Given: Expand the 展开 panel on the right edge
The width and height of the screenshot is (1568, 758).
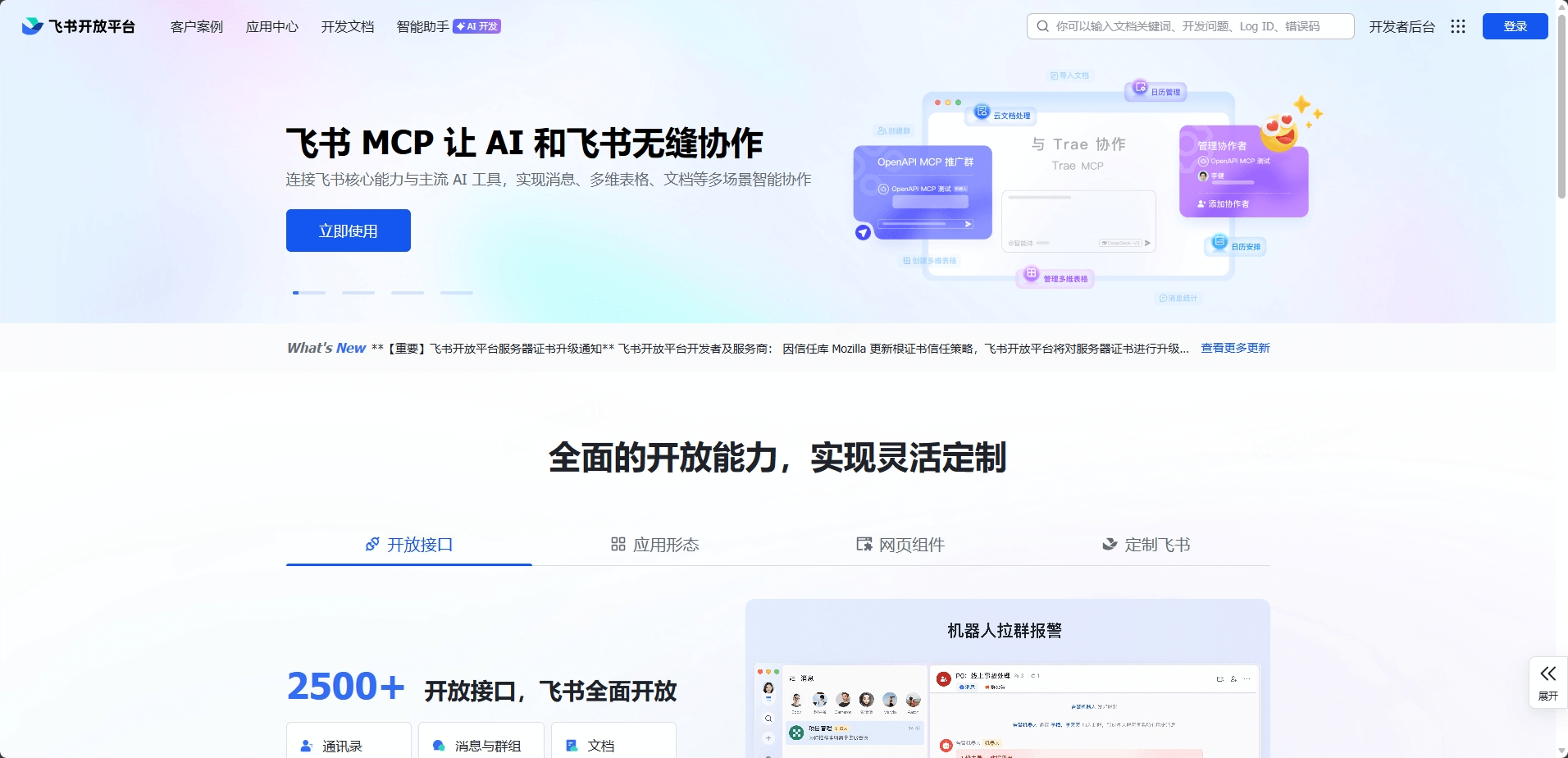Looking at the screenshot, I should pos(1548,682).
